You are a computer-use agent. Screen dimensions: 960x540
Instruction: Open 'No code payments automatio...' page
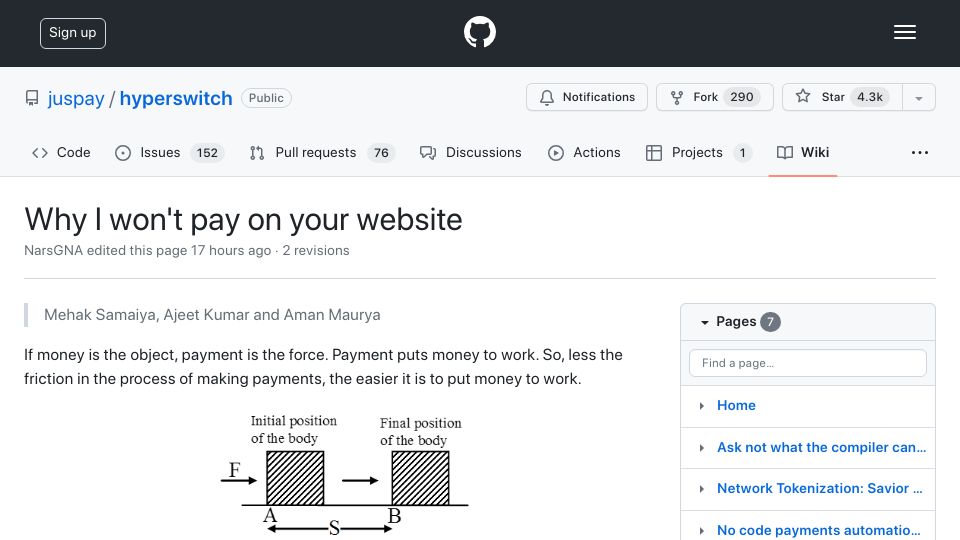point(819,530)
